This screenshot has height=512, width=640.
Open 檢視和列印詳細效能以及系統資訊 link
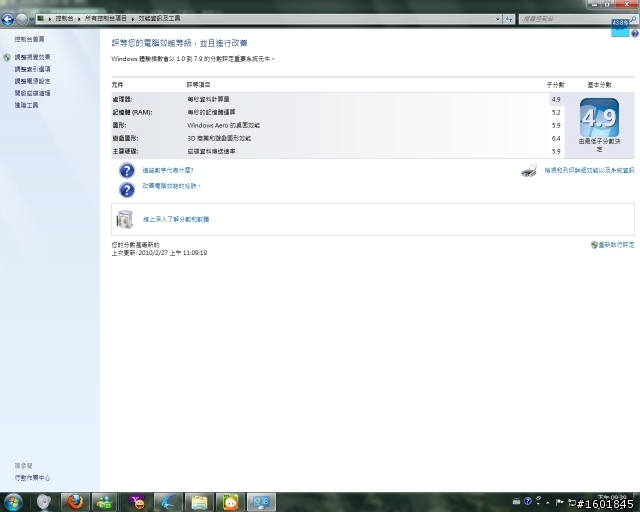point(589,170)
